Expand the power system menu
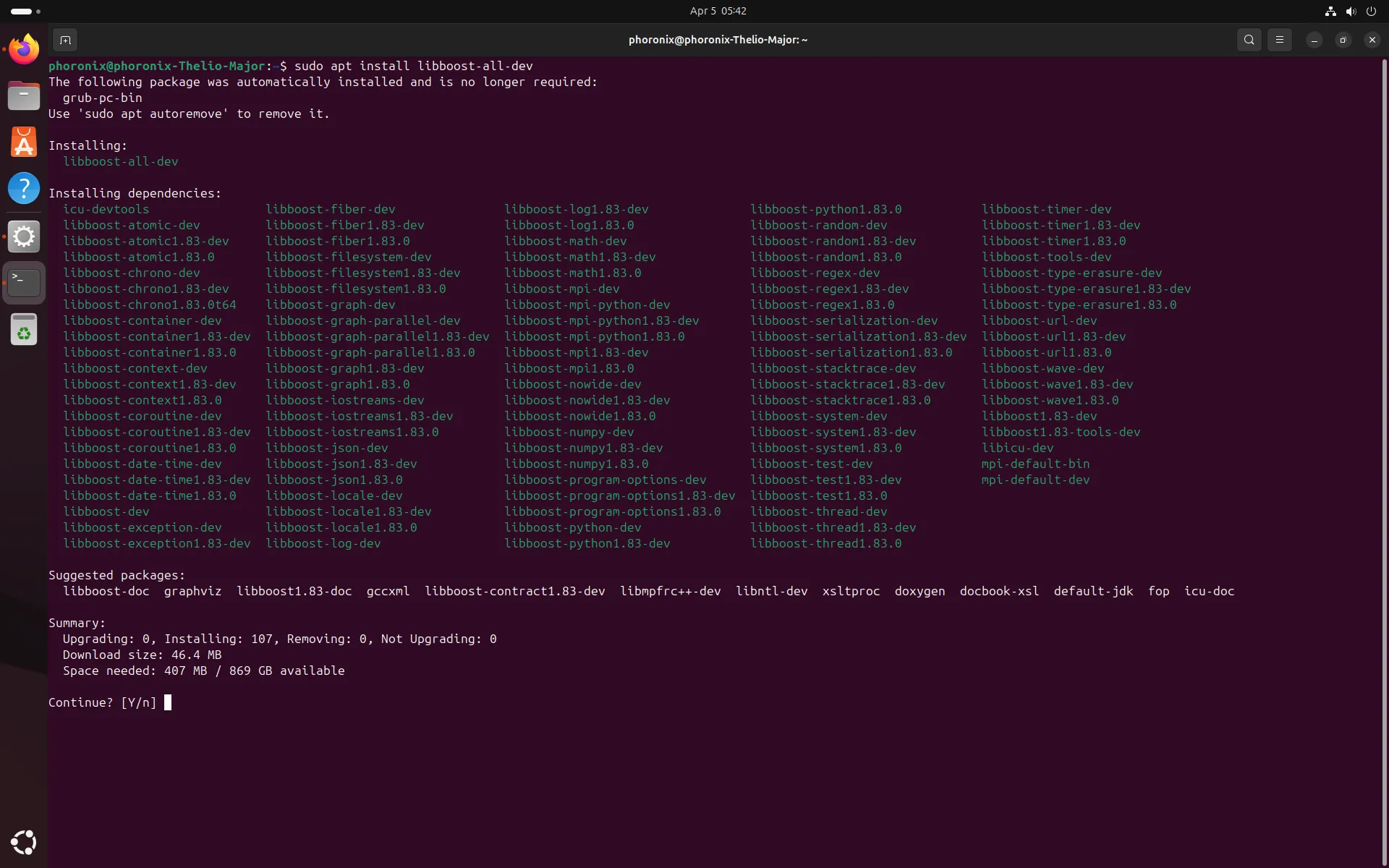This screenshot has width=1389, height=868. tap(1370, 11)
